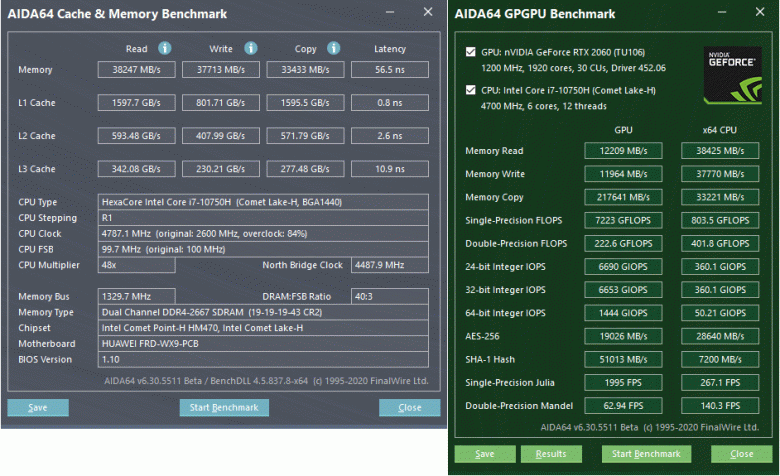Click the info icon beside Write column
This screenshot has width=780, height=476.
(x=250, y=48)
